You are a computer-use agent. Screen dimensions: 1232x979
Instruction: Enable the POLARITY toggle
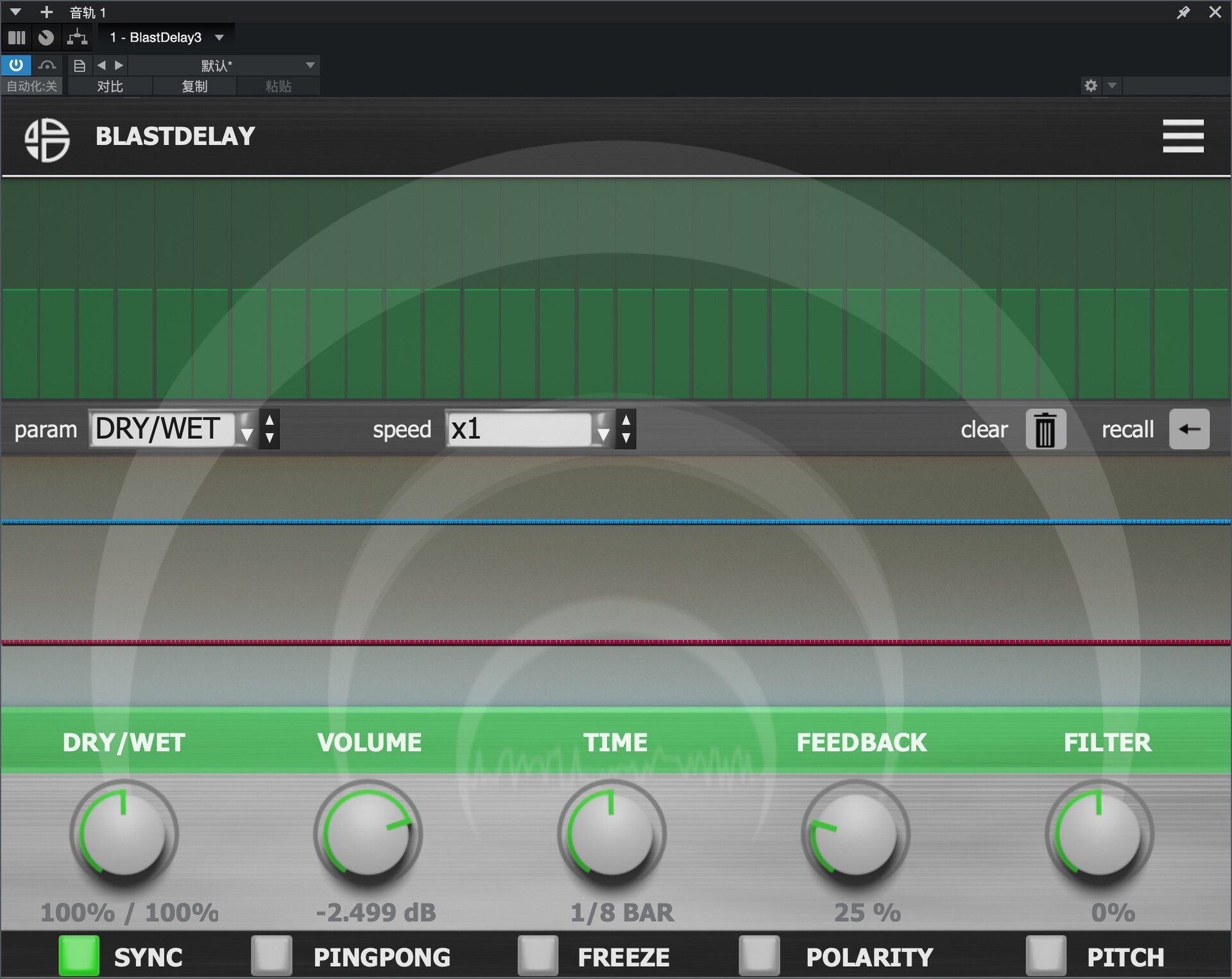(759, 956)
